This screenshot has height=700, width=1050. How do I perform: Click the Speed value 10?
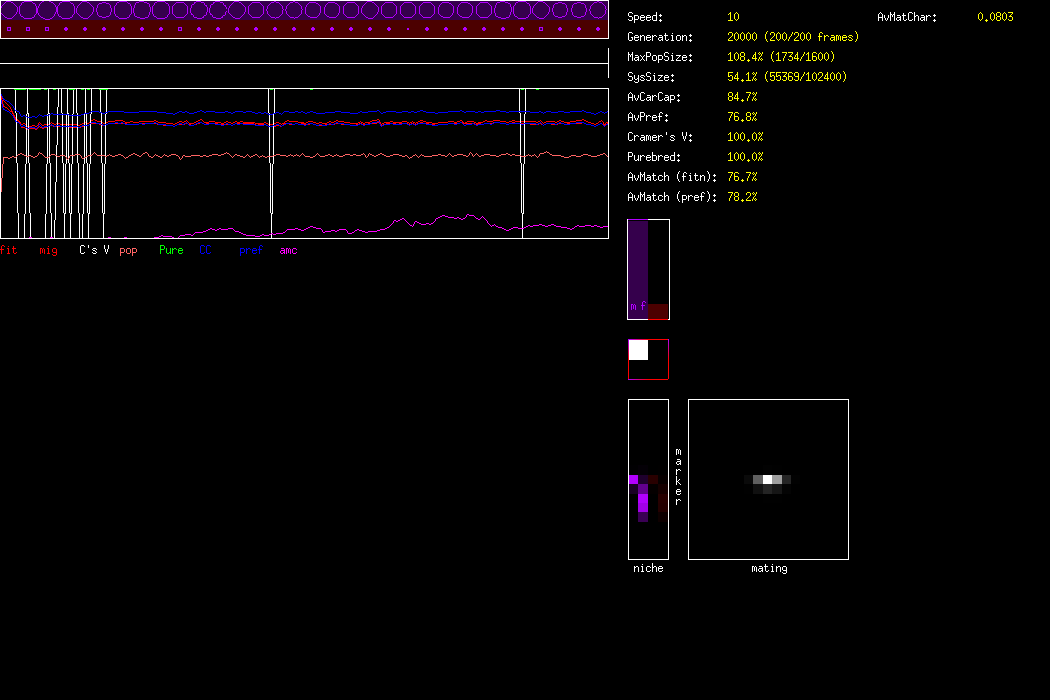coord(733,17)
